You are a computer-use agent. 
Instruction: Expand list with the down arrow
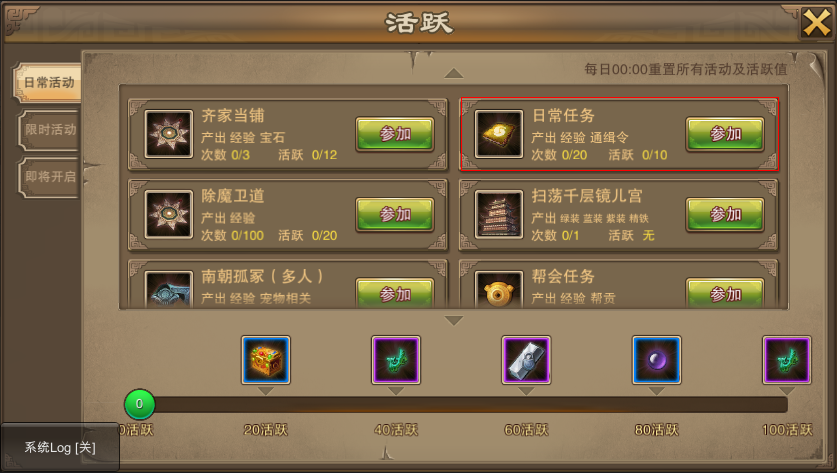453,320
